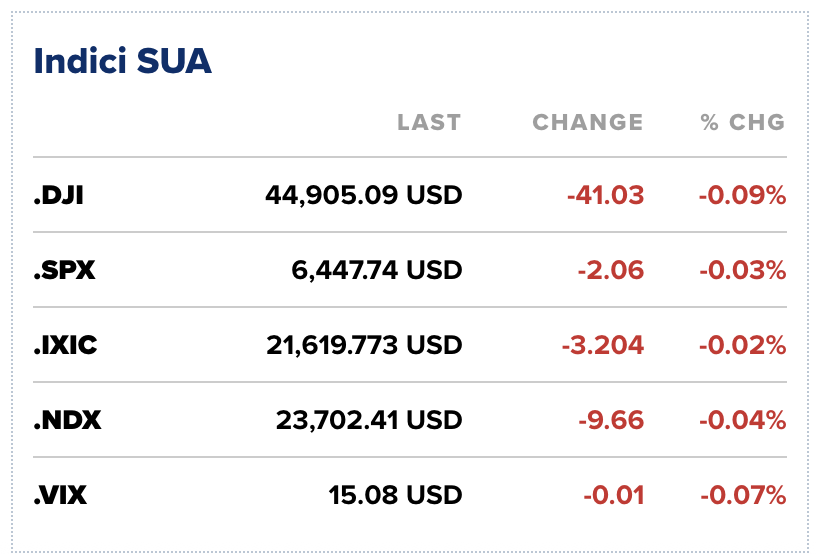Select the 21,619.773 USD last price
The width and height of the screenshot is (816, 554).
click(364, 345)
